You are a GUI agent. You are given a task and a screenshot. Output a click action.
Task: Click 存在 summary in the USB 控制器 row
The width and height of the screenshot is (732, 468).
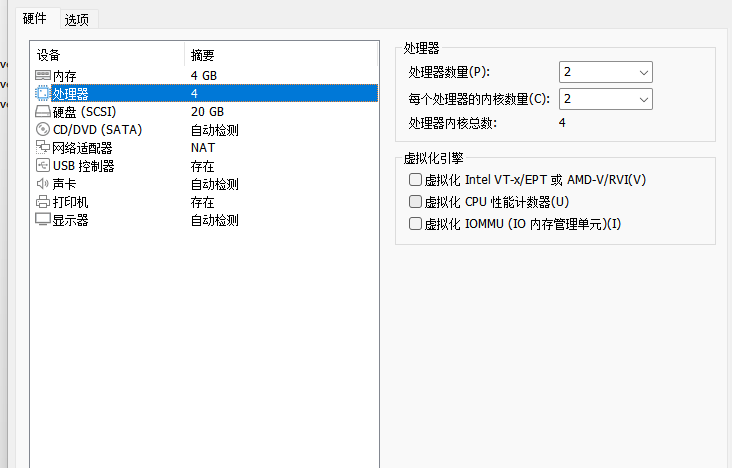point(203,166)
